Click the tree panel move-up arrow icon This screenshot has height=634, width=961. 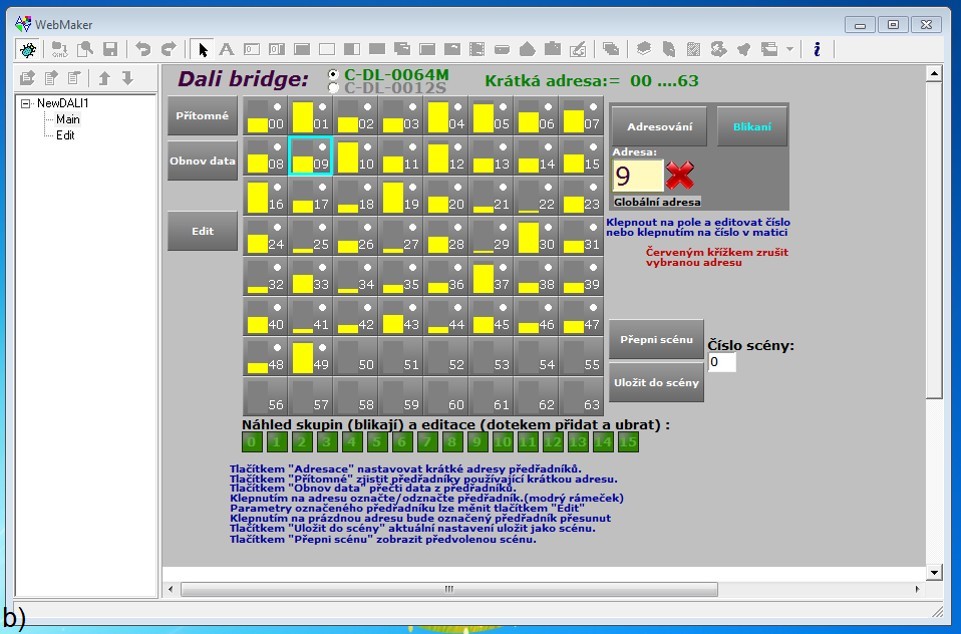104,78
